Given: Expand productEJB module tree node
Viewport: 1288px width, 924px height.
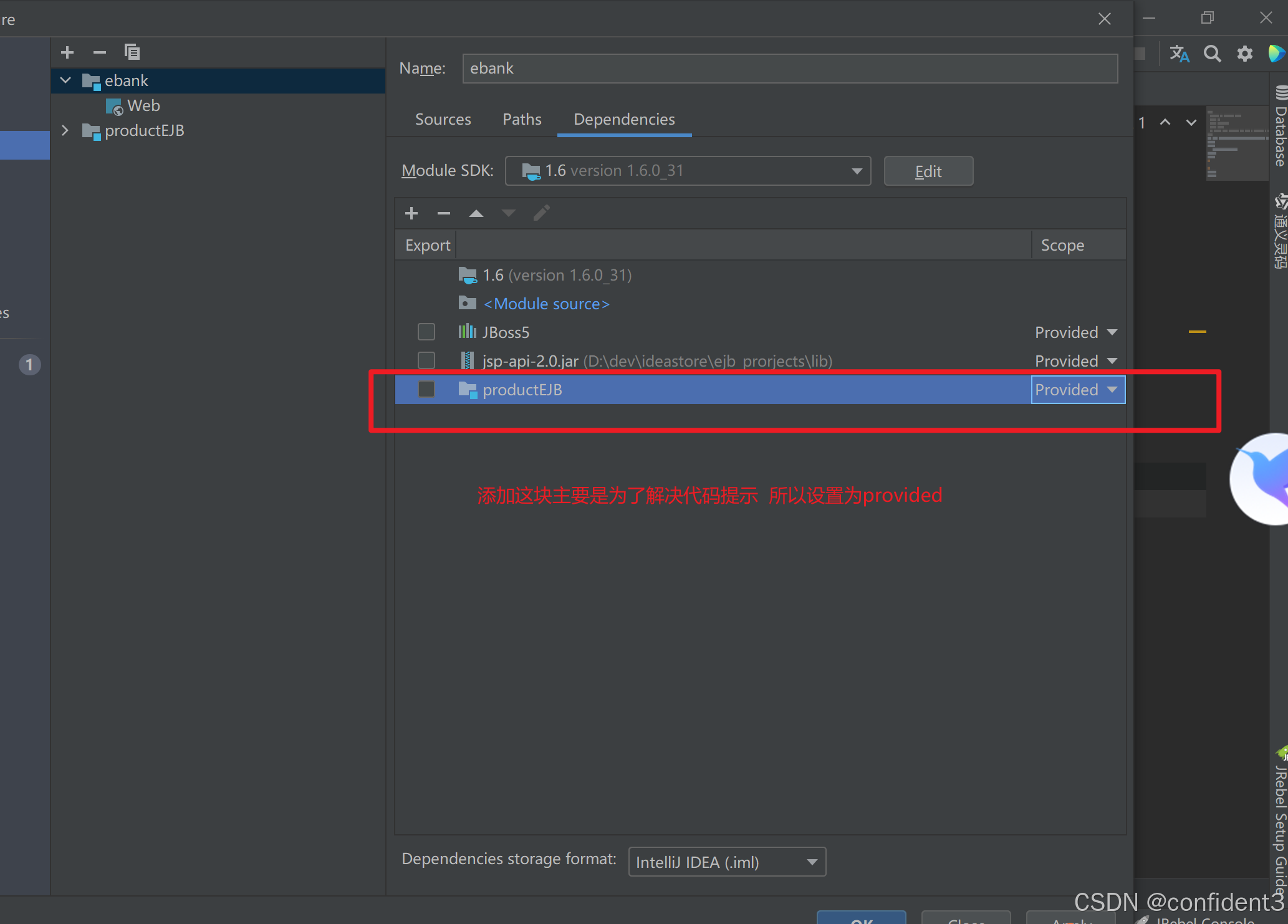Looking at the screenshot, I should (65, 130).
